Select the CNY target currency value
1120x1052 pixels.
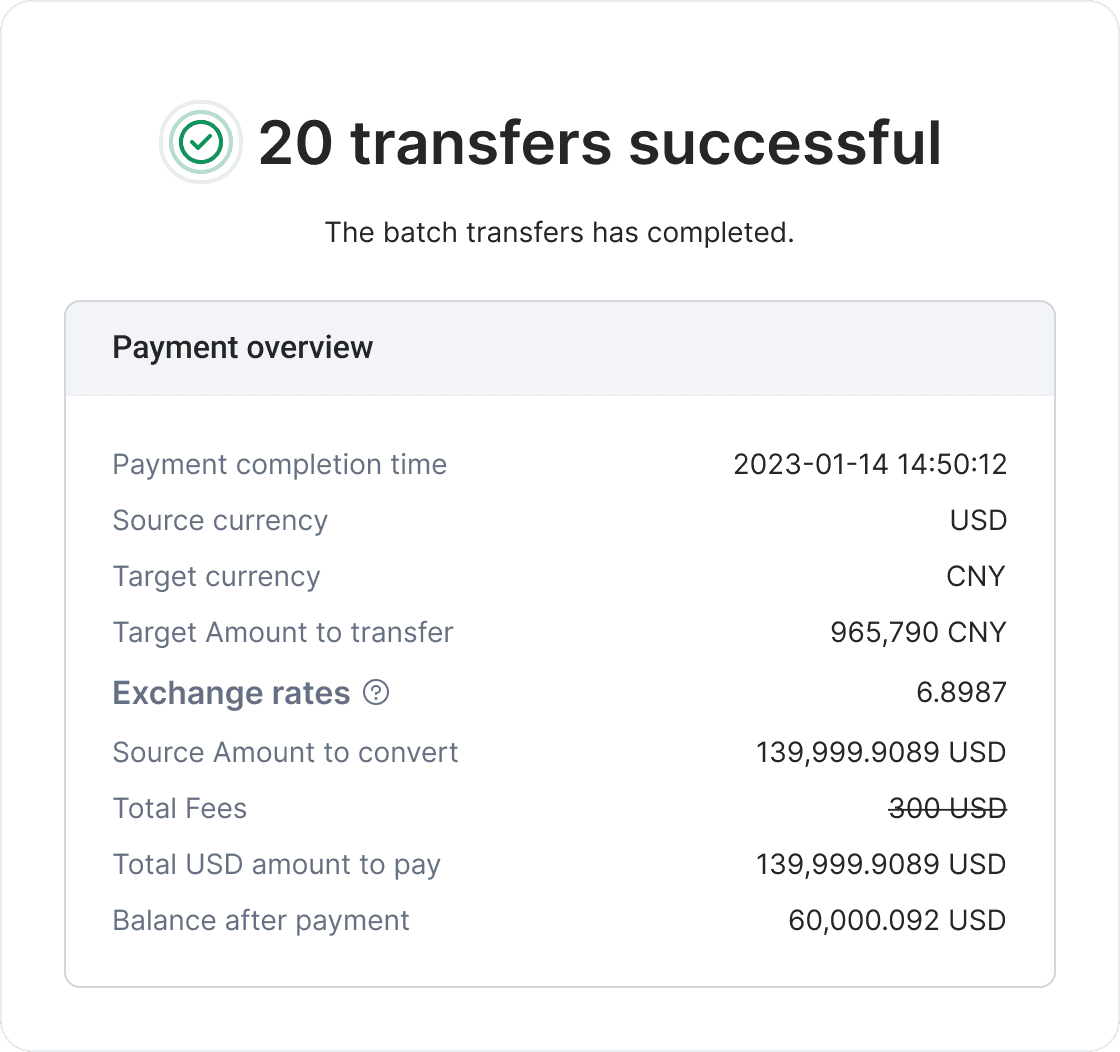coord(976,576)
